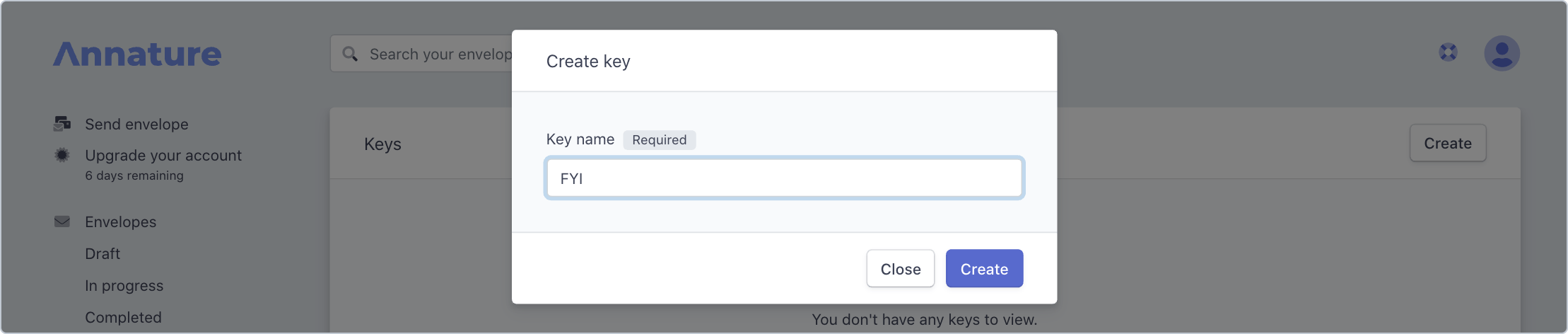This screenshot has height=334, width=1568.
Task: Click the Send envelope sidebar icon
Action: [62, 124]
